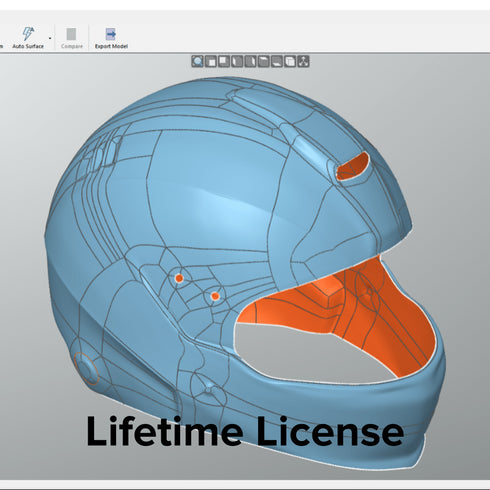The height and width of the screenshot is (490, 490).
Task: Switch to right view cube icon
Action: (250, 62)
